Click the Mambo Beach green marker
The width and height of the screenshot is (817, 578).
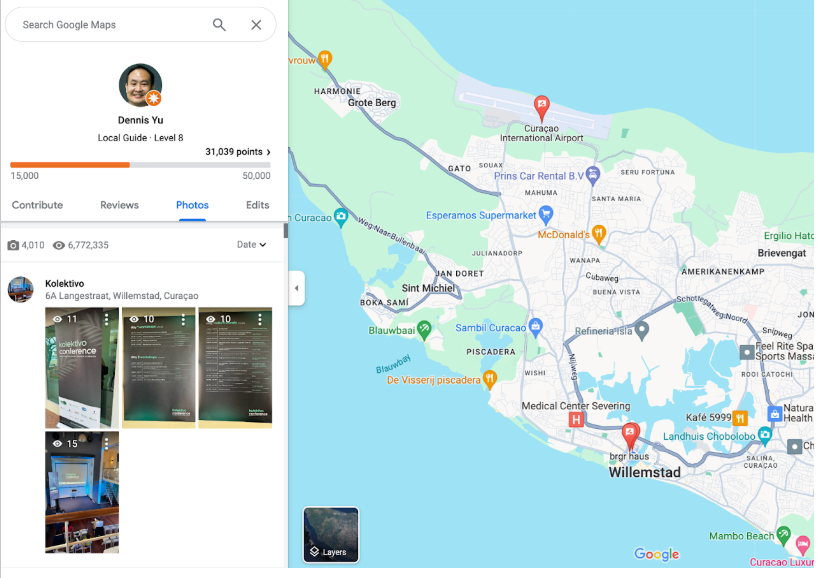click(783, 535)
